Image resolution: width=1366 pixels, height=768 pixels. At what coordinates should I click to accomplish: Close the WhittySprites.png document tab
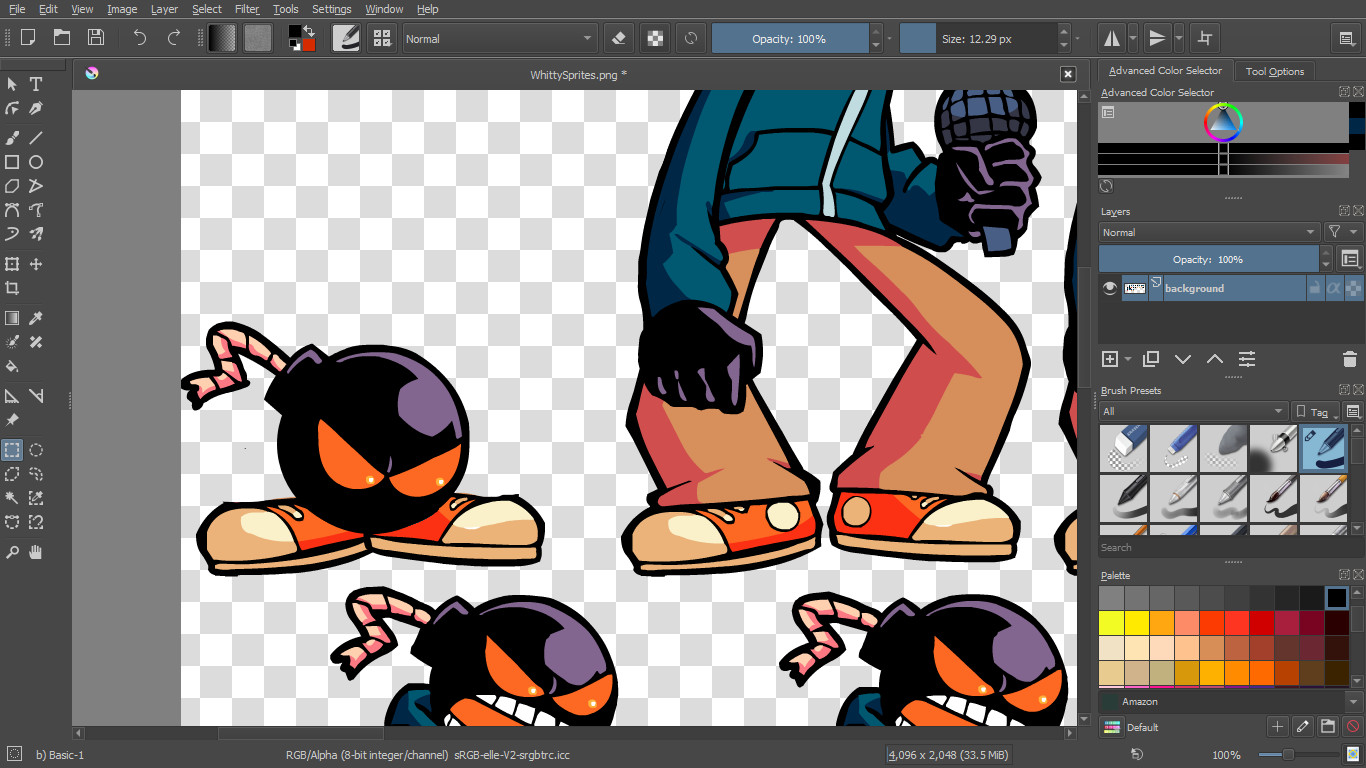point(1068,74)
